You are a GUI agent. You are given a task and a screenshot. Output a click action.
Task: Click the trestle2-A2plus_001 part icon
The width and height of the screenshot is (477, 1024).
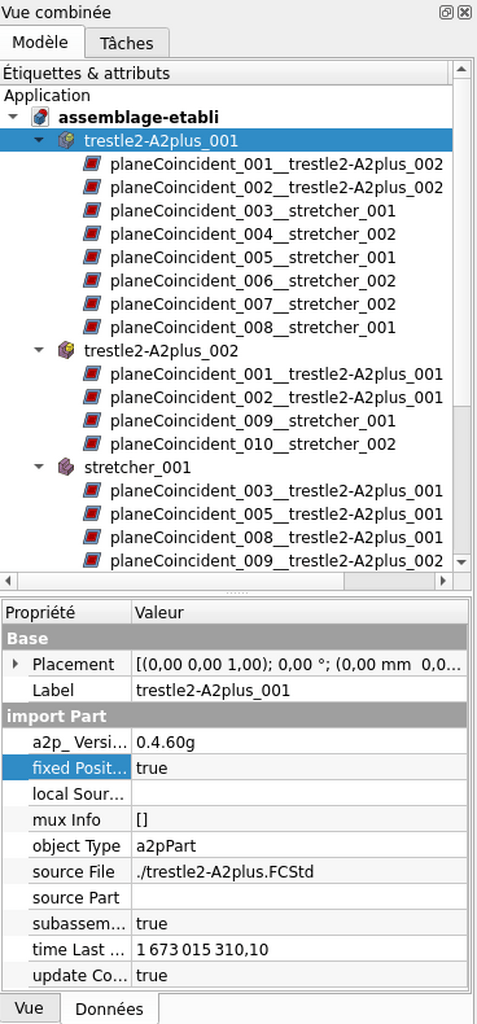[x=66, y=140]
